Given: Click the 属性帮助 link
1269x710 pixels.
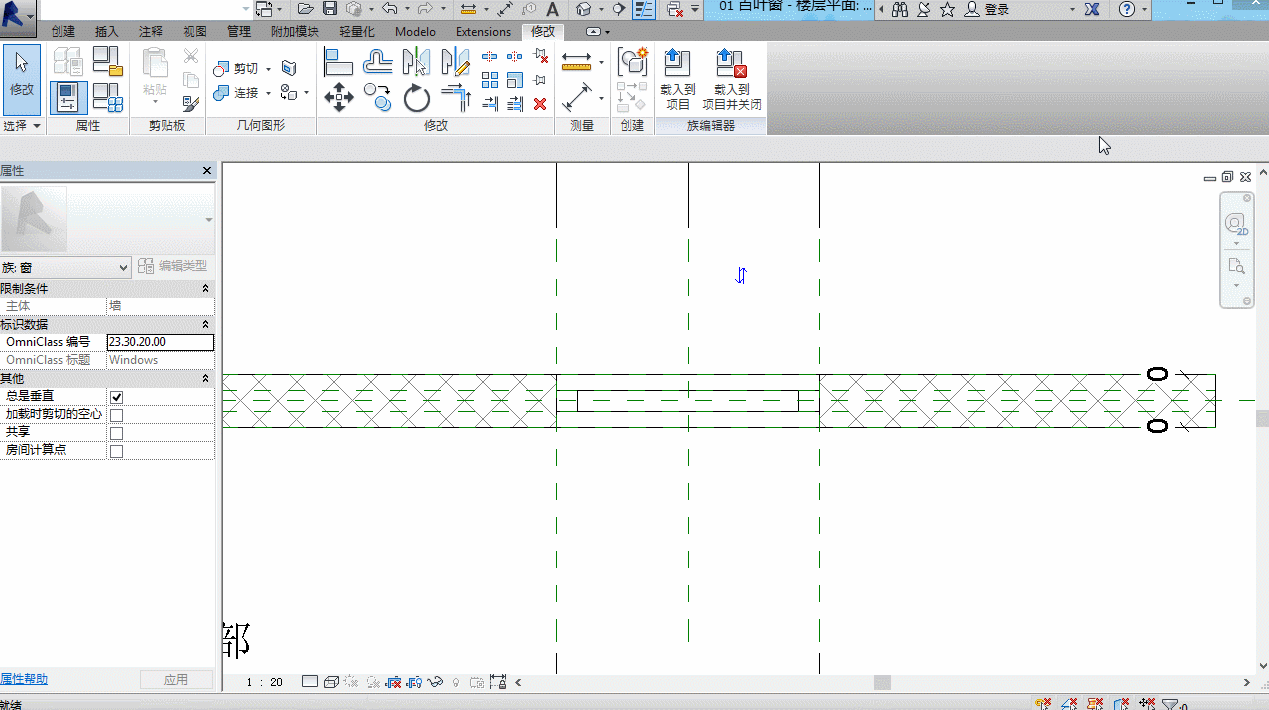Looking at the screenshot, I should point(24,679).
